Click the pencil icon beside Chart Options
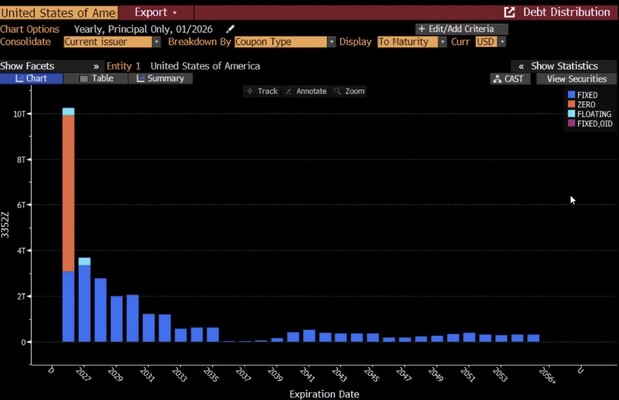This screenshot has width=619, height=400. tap(231, 29)
